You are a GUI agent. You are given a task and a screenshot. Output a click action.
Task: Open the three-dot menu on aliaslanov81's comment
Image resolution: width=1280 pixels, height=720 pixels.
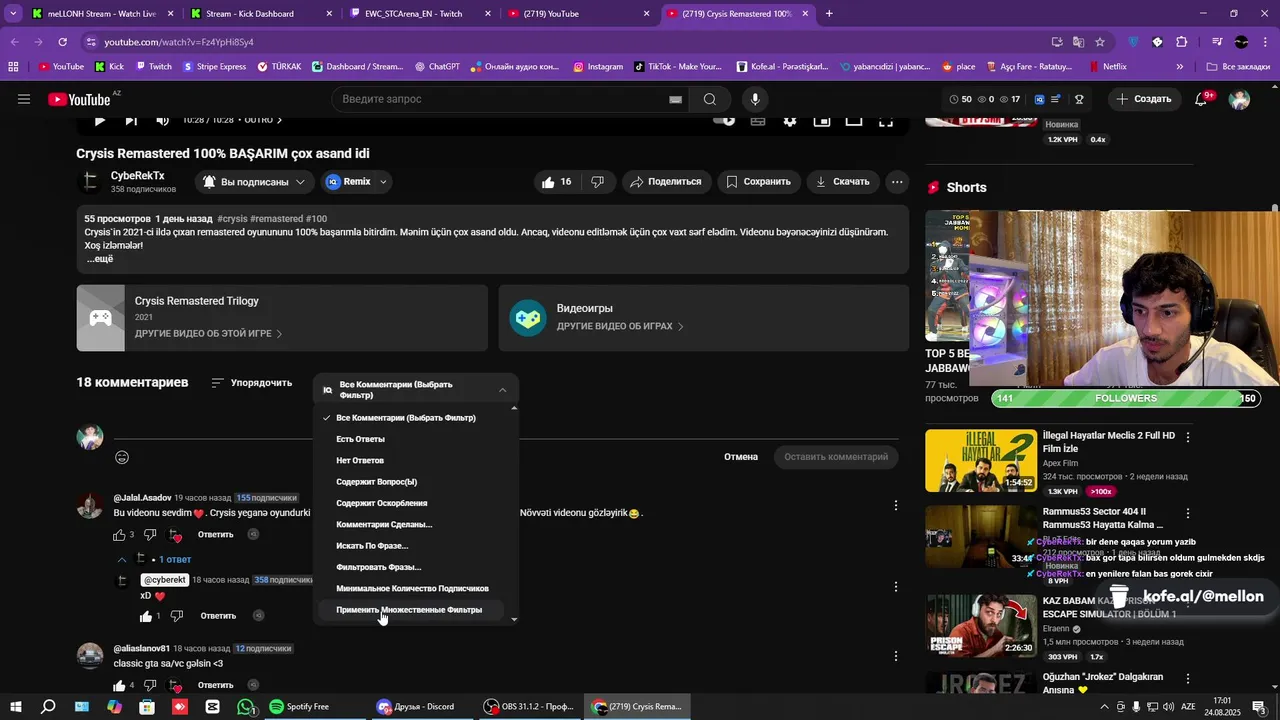point(896,656)
